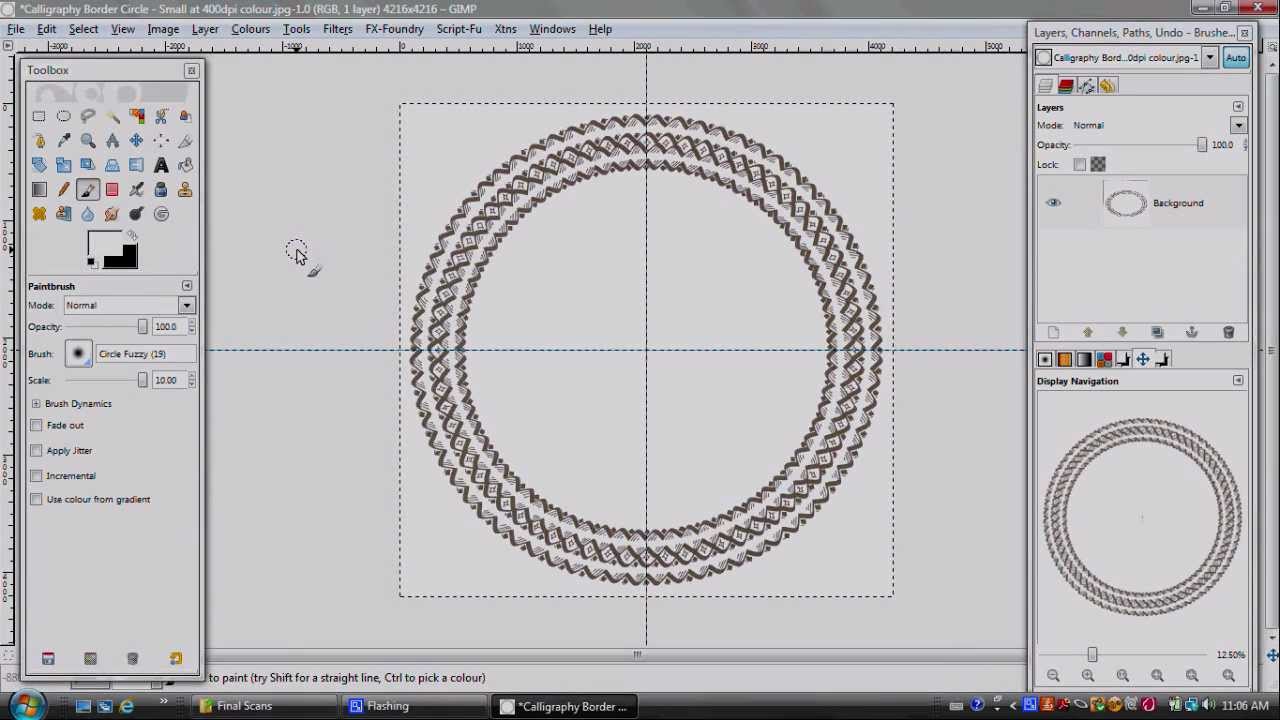This screenshot has width=1280, height=720.
Task: Select the Select by Colour tool
Action: (137, 116)
